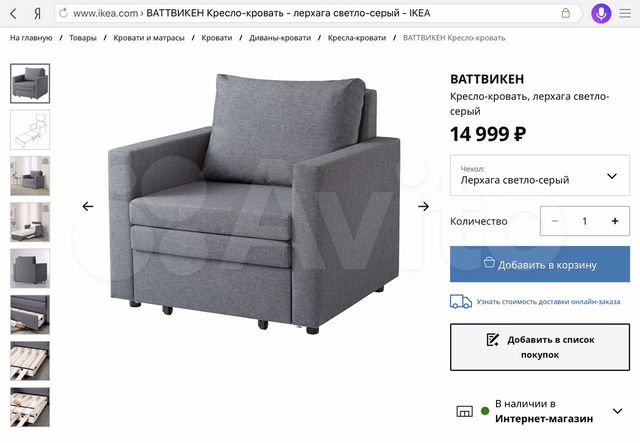
Task: Select the wooden slats thumbnail image
Action: (30, 361)
